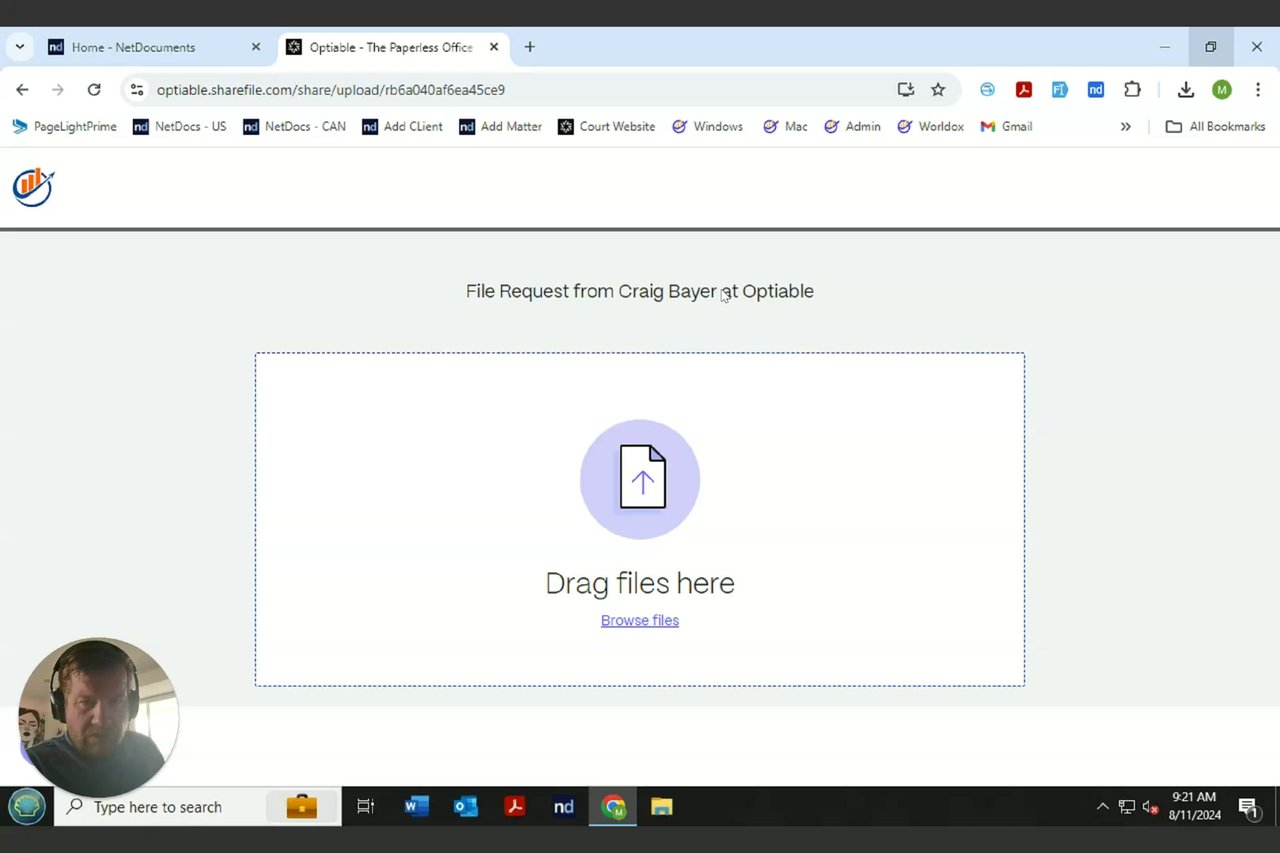This screenshot has height=853, width=1280.
Task: Open Adobe Acrobat from the taskbar
Action: click(515, 807)
